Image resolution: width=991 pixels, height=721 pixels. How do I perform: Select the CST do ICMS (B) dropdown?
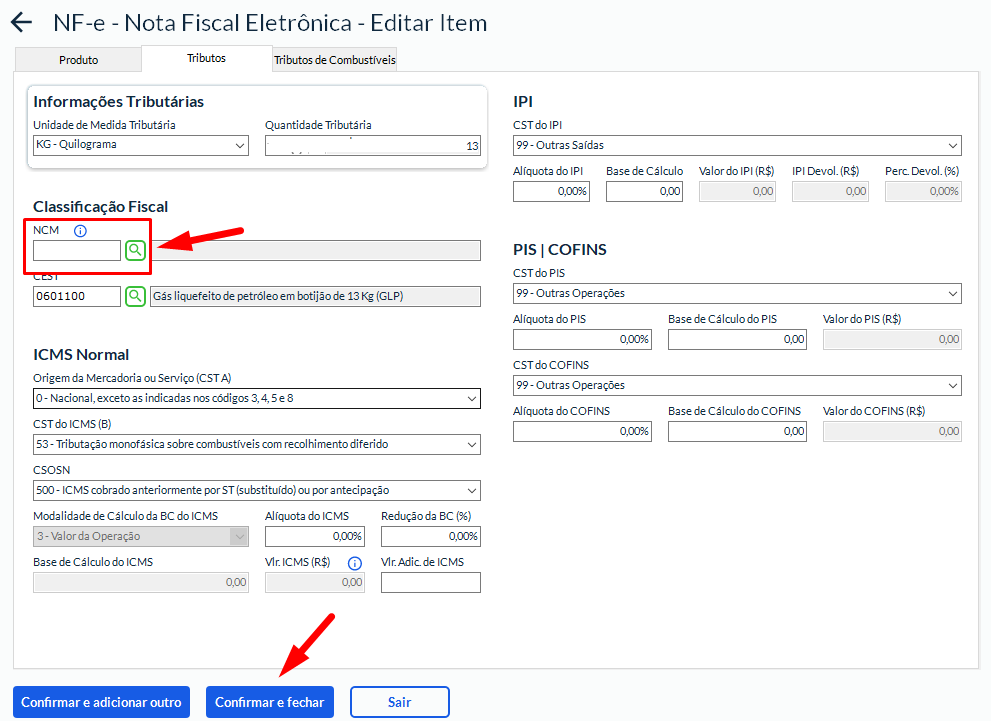[256, 444]
